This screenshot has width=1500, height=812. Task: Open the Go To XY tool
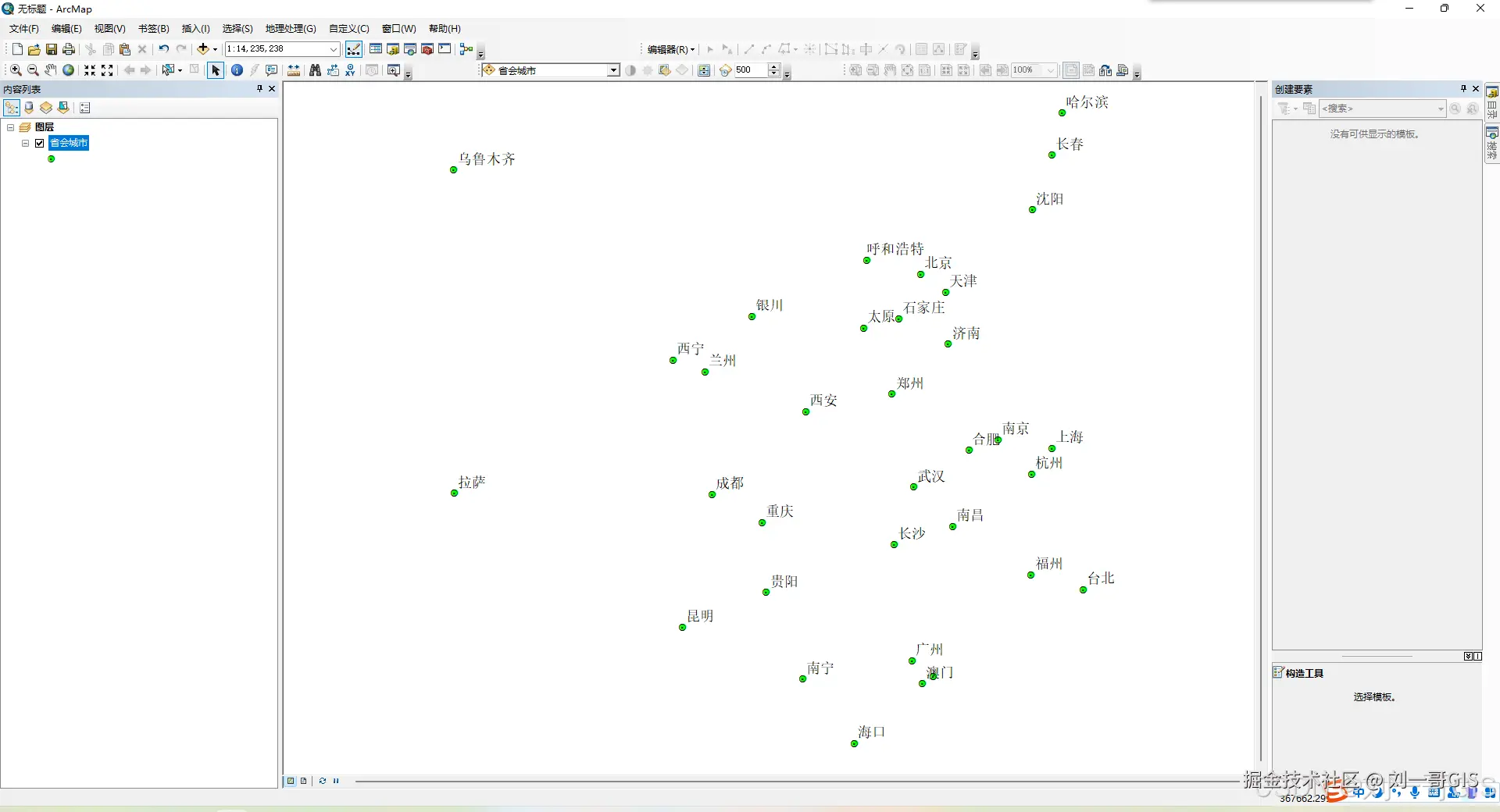click(350, 70)
